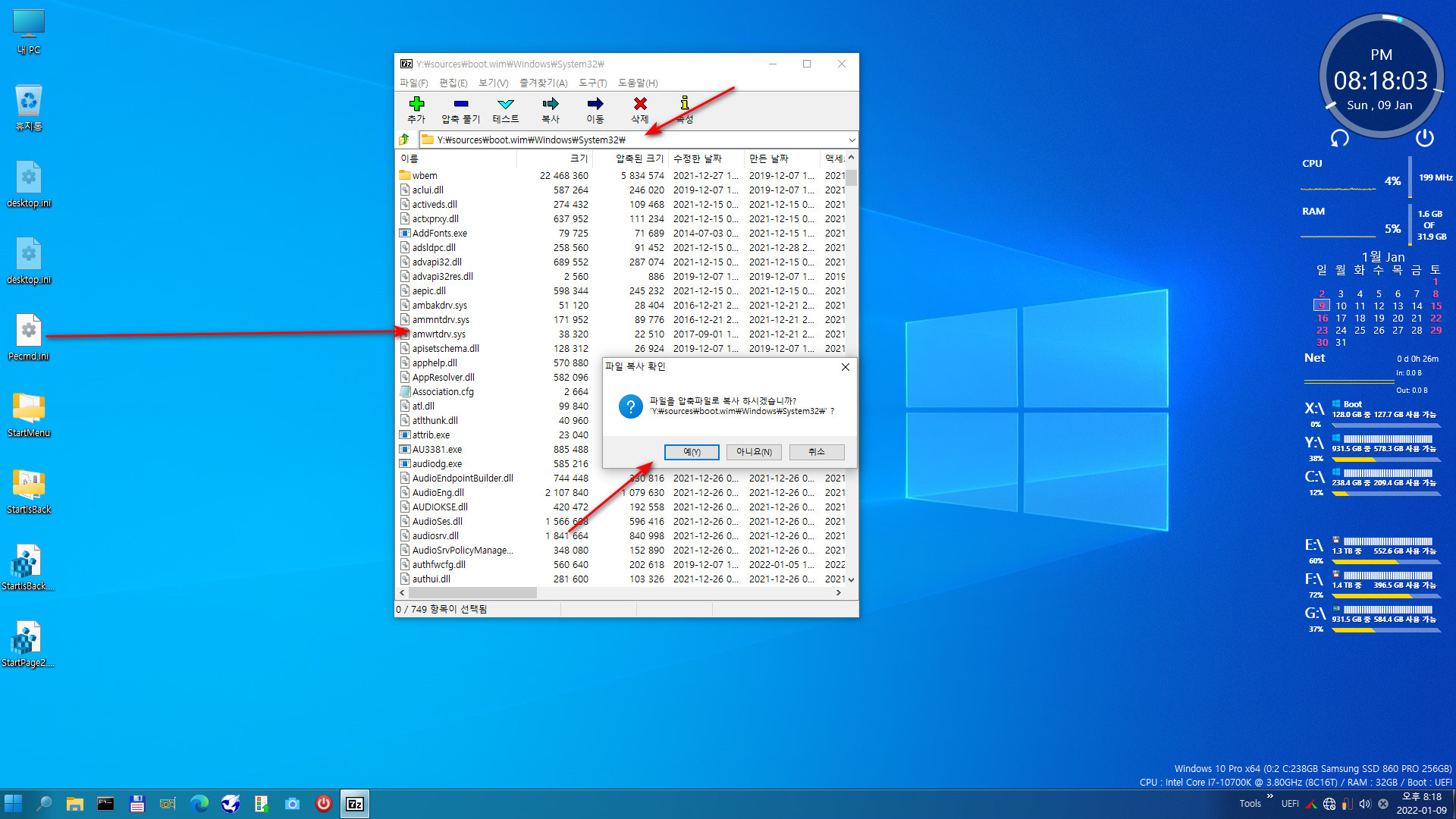Click calendar day 15 in widget
Image resolution: width=1456 pixels, height=819 pixels.
[x=1436, y=306]
